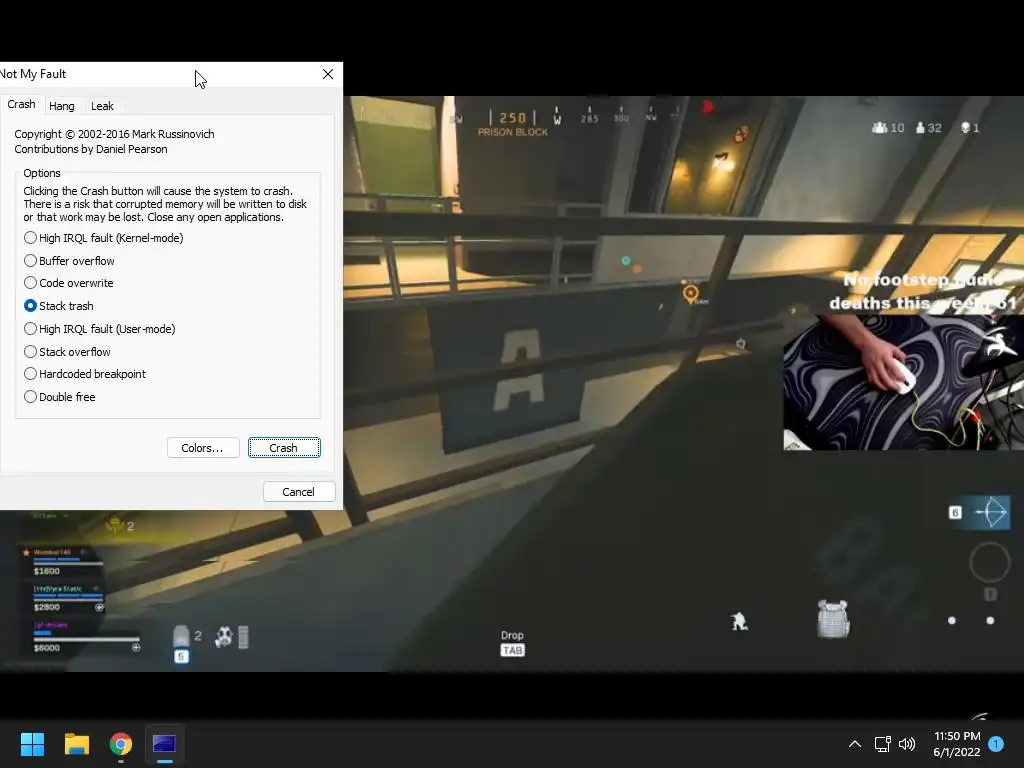Launch Google Chrome from the taskbar
1024x768 pixels.
(x=121, y=744)
